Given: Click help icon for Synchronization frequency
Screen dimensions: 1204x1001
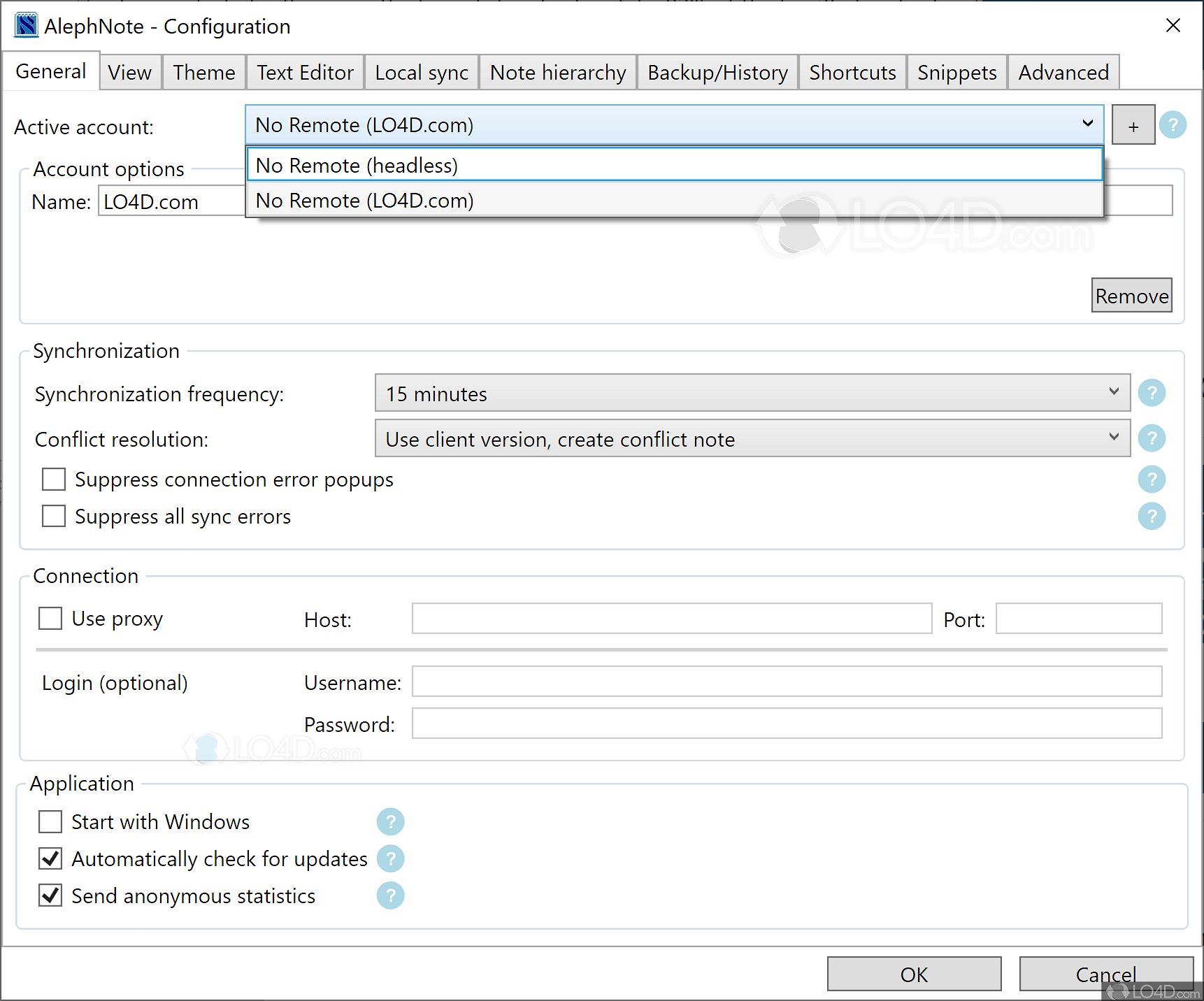Looking at the screenshot, I should pos(1151,393).
